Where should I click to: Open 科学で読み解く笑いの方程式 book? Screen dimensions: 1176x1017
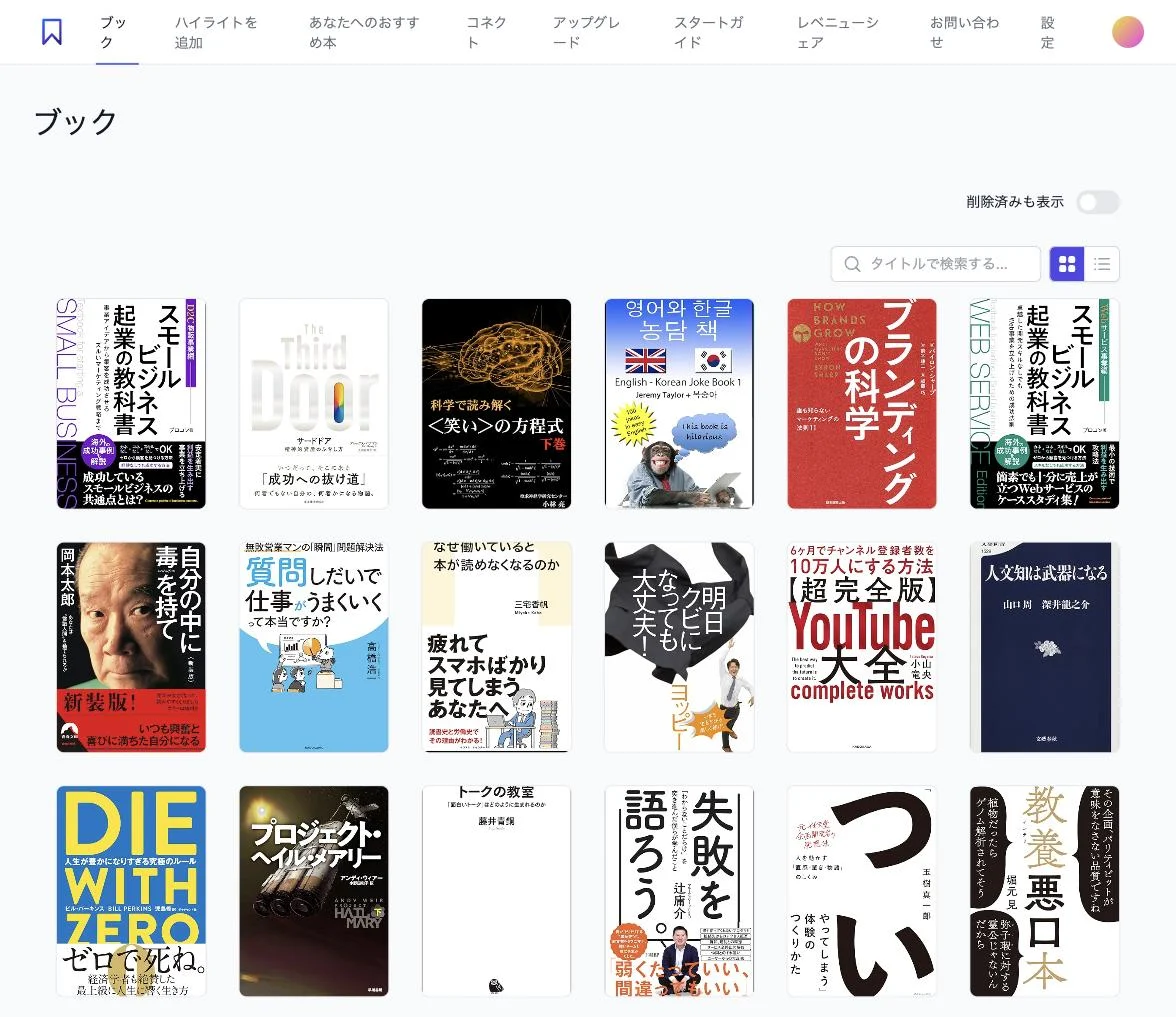(x=496, y=404)
